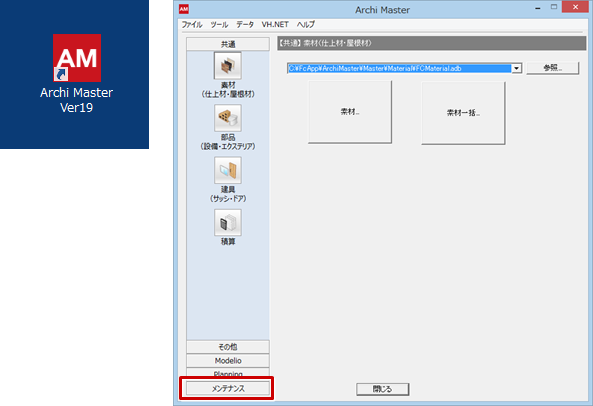593x406 pixels.
Task: Click the 素材一括... button
Action: pos(463,113)
